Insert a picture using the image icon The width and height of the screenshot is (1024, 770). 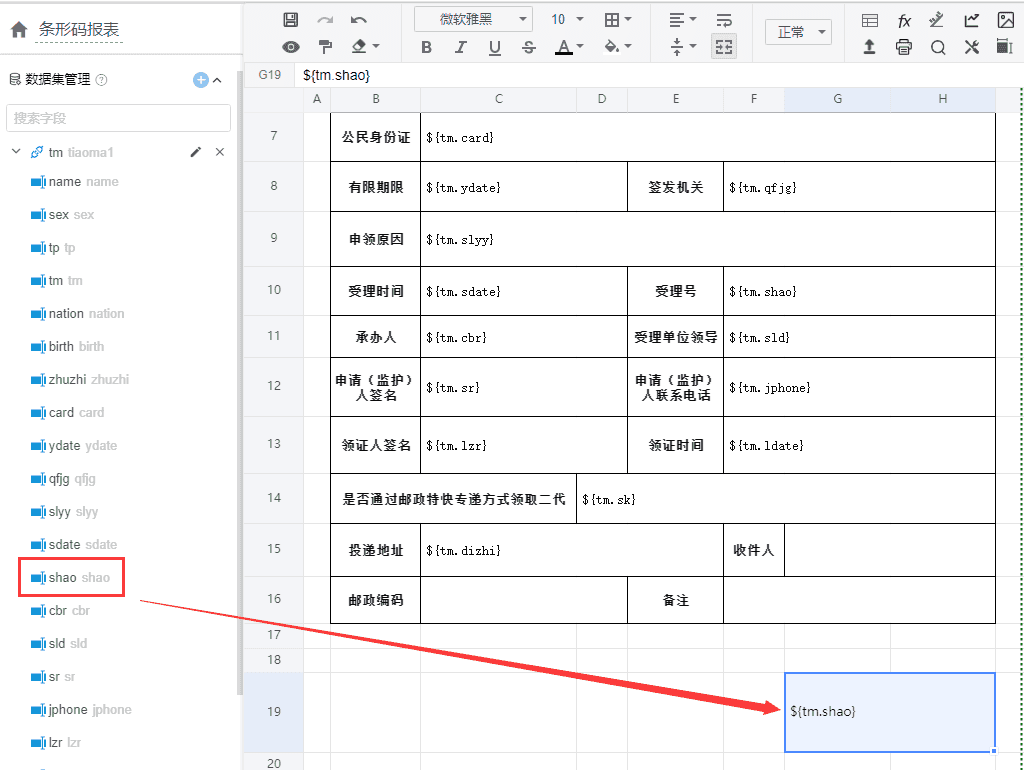click(x=1006, y=20)
